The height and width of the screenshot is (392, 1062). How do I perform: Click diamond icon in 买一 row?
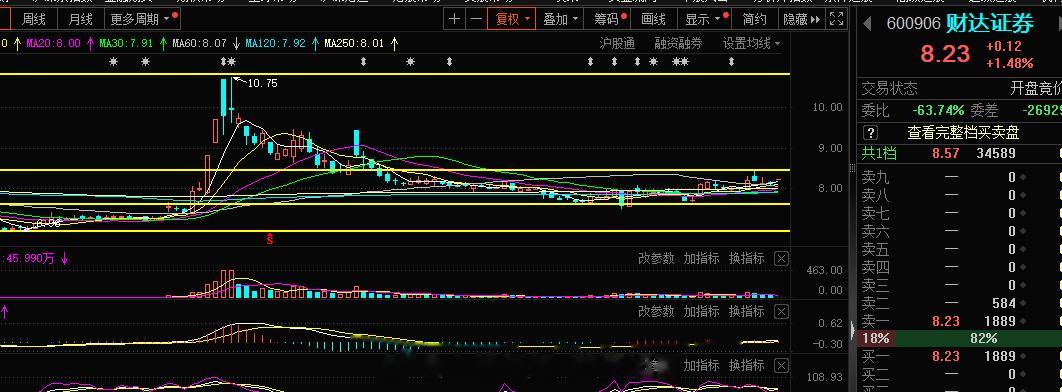coord(1023,356)
